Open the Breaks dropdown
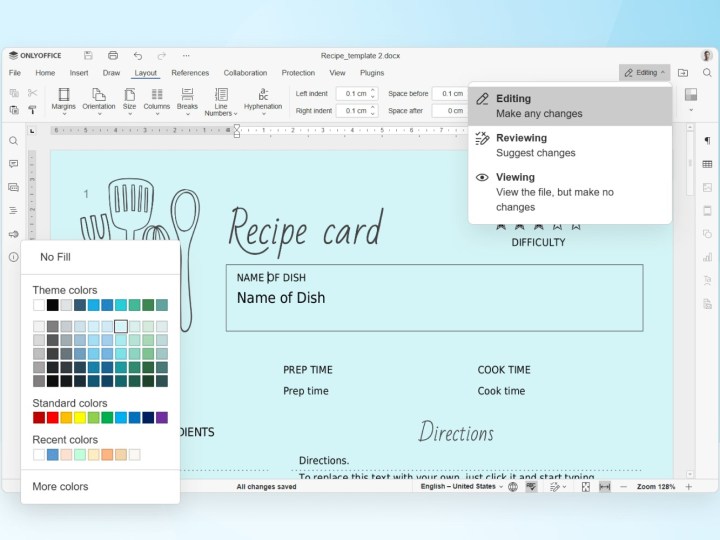The height and width of the screenshot is (540, 720). (187, 101)
